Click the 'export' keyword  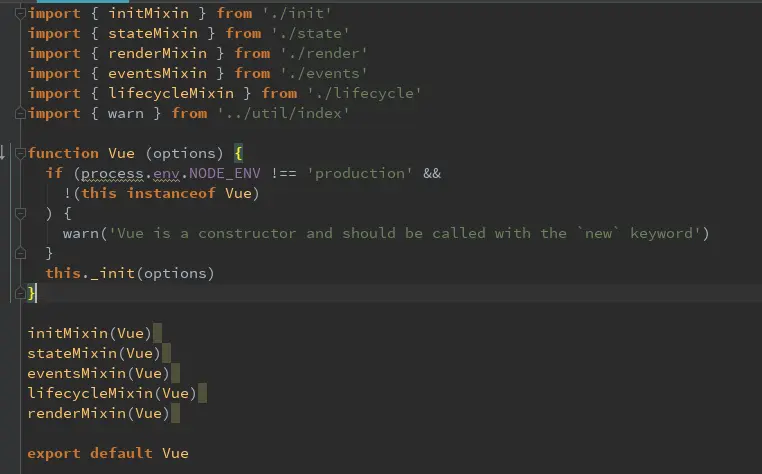tap(54, 453)
